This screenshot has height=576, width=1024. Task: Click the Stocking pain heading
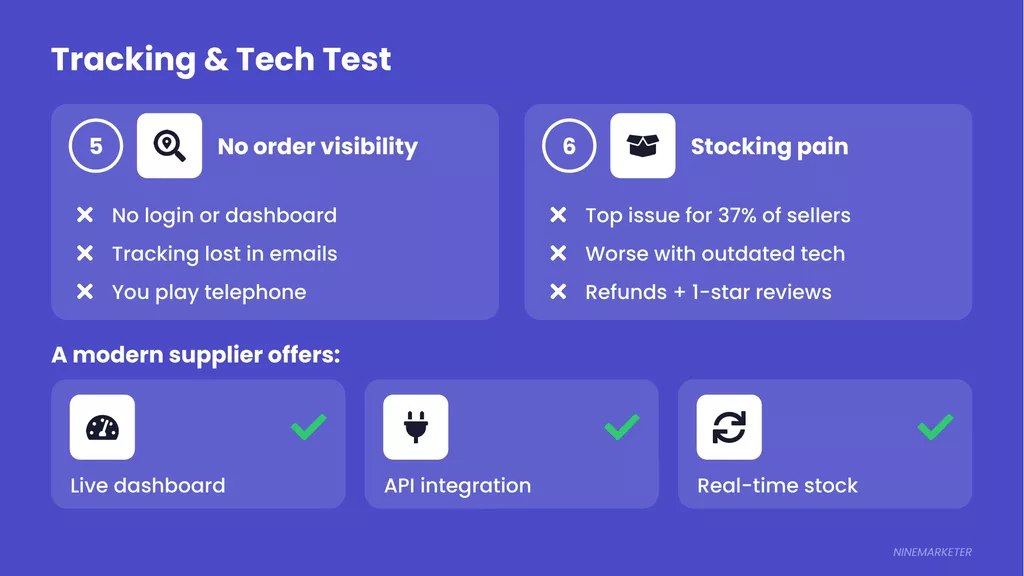(769, 146)
